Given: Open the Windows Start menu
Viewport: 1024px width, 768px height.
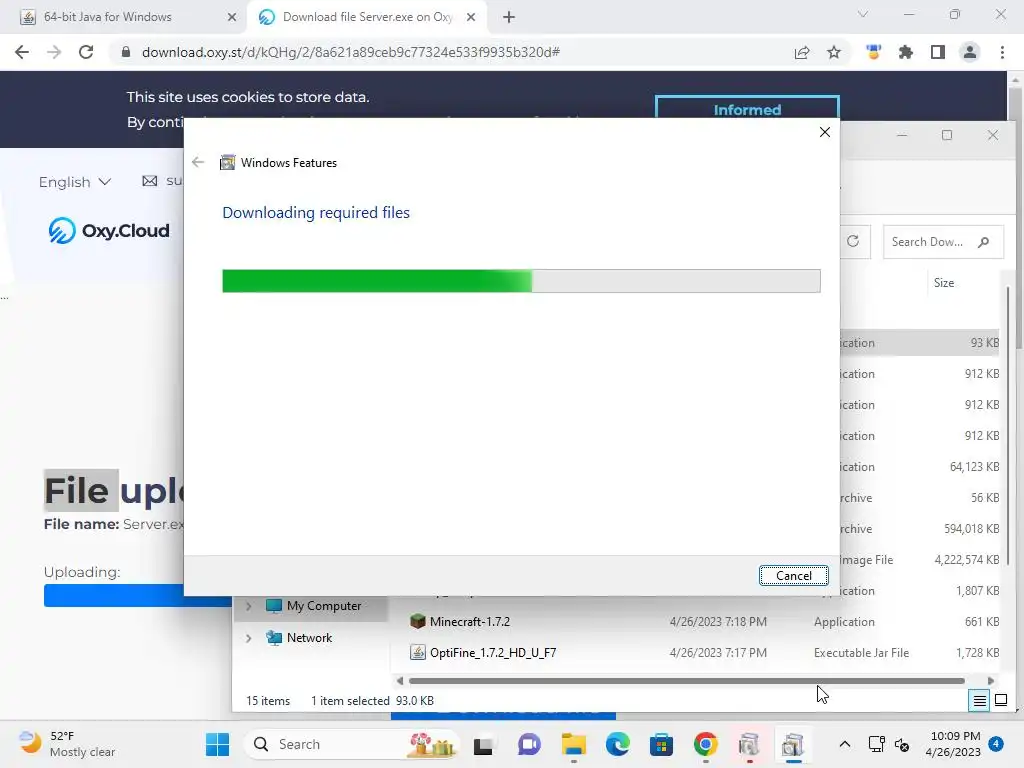Looking at the screenshot, I should [217, 744].
